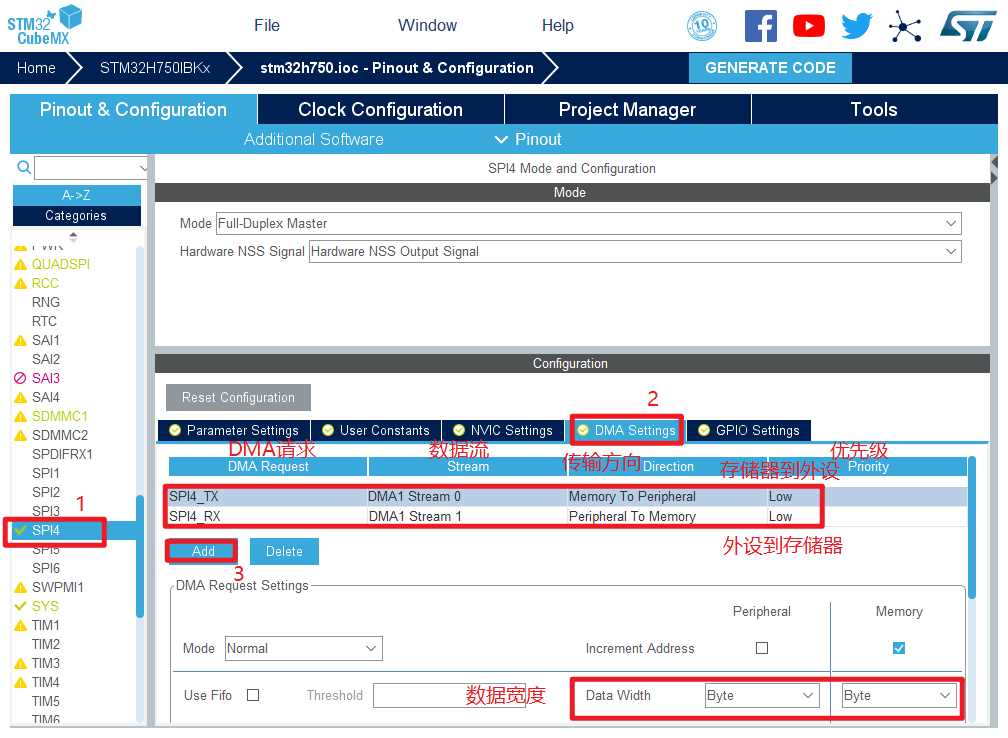The width and height of the screenshot is (1008, 738).
Task: Click the YouTube icon
Action: pyautogui.click(x=808, y=26)
